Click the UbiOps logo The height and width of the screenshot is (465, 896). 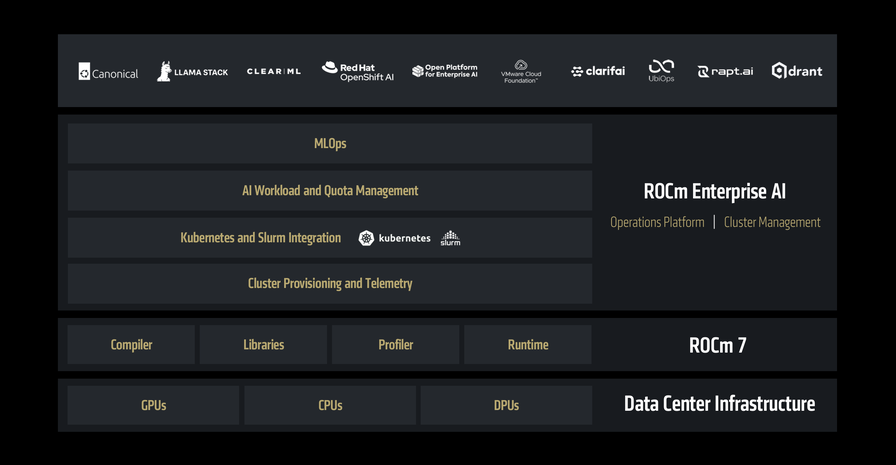661,71
